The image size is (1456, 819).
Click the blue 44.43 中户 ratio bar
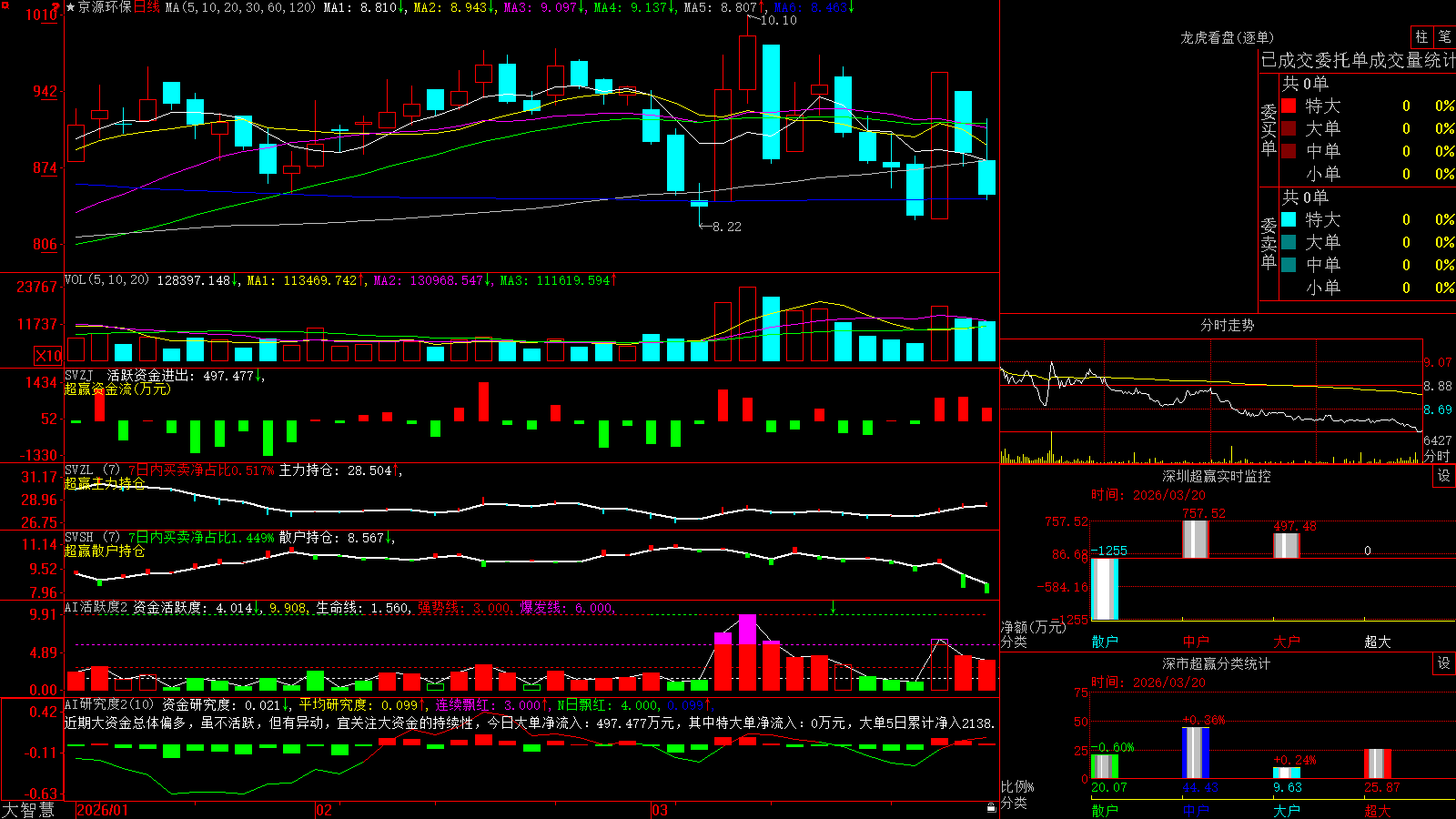pyautogui.click(x=1196, y=753)
